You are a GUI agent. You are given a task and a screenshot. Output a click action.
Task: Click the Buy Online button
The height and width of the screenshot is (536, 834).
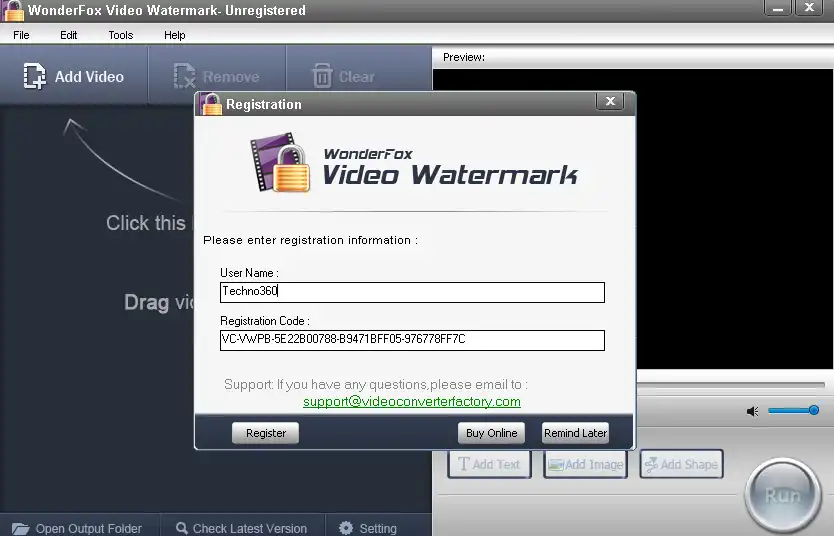tap(491, 433)
